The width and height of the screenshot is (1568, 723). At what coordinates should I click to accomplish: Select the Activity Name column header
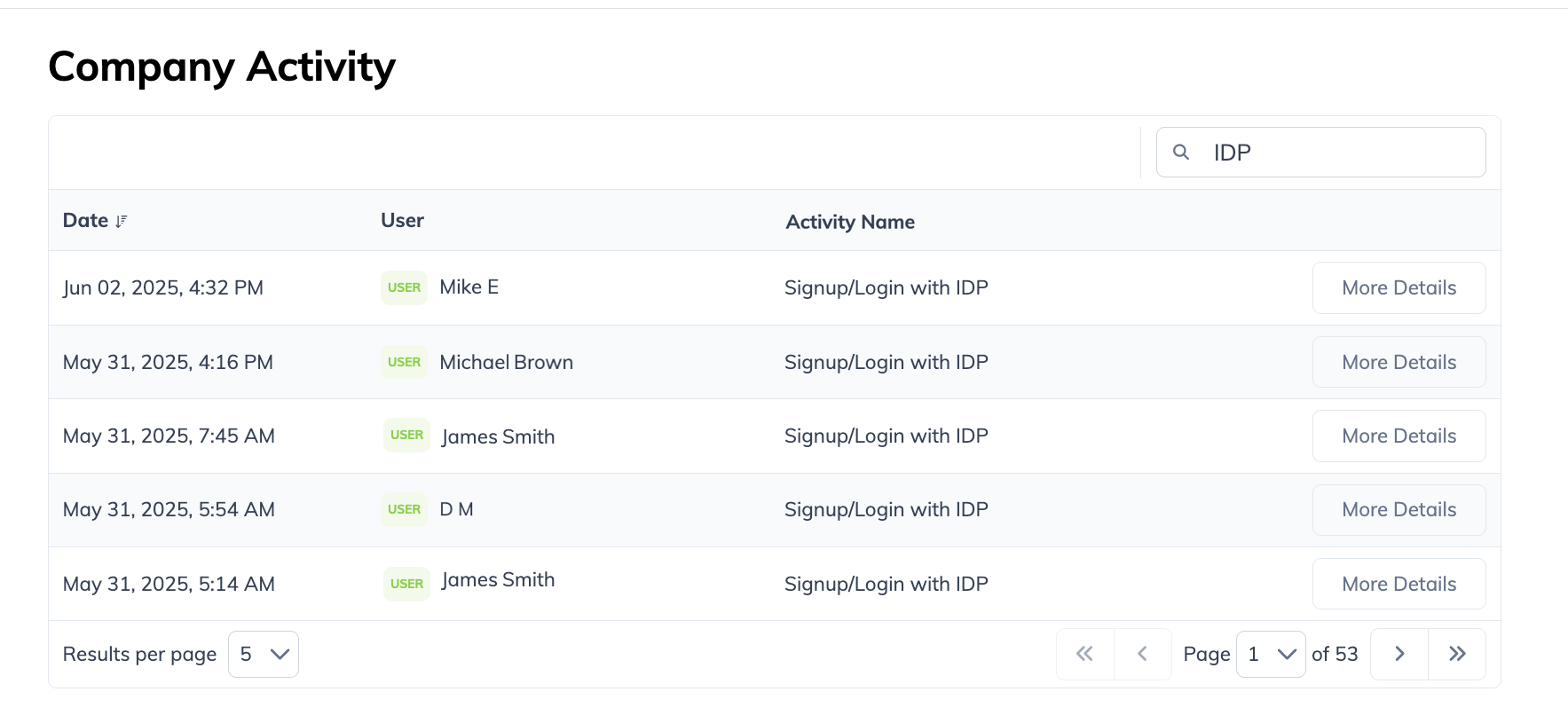[x=849, y=222]
